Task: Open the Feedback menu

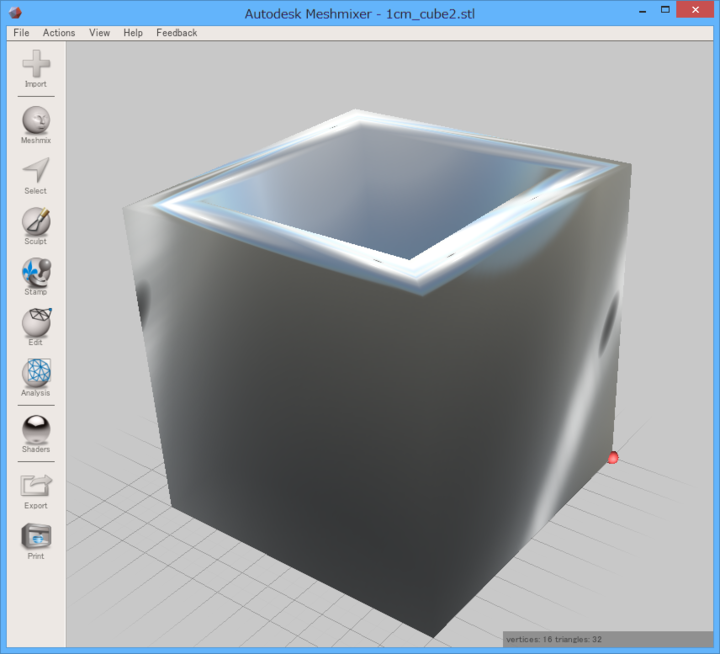Action: coord(176,33)
